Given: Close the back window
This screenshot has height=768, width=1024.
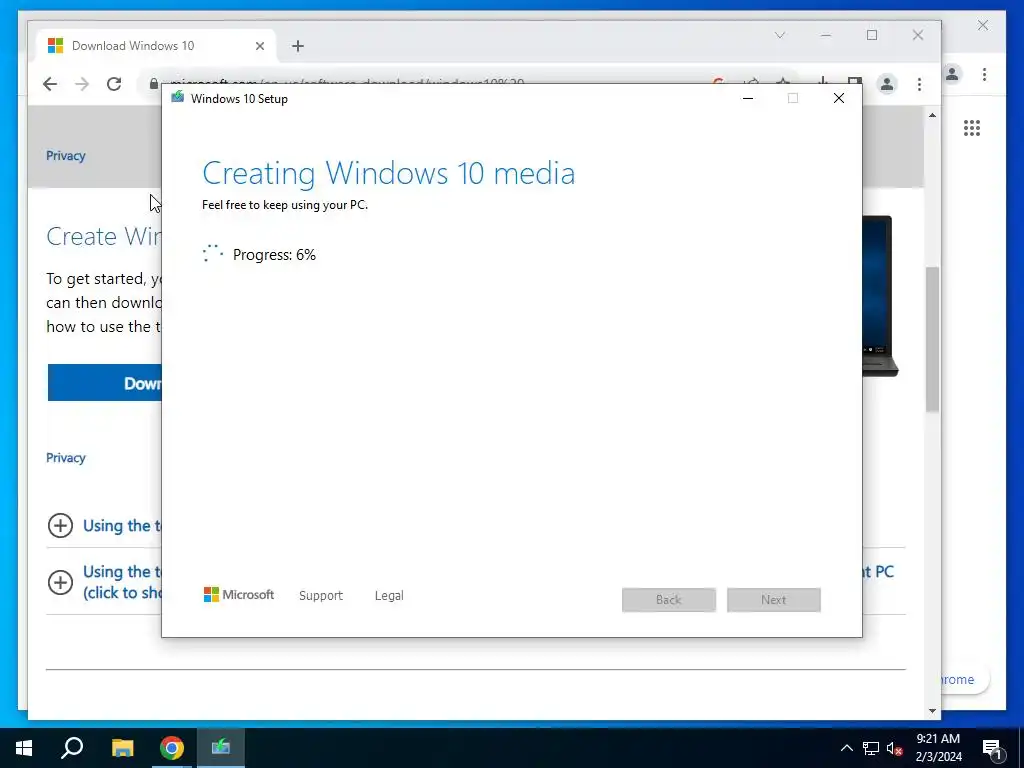Looking at the screenshot, I should pyautogui.click(x=983, y=25).
